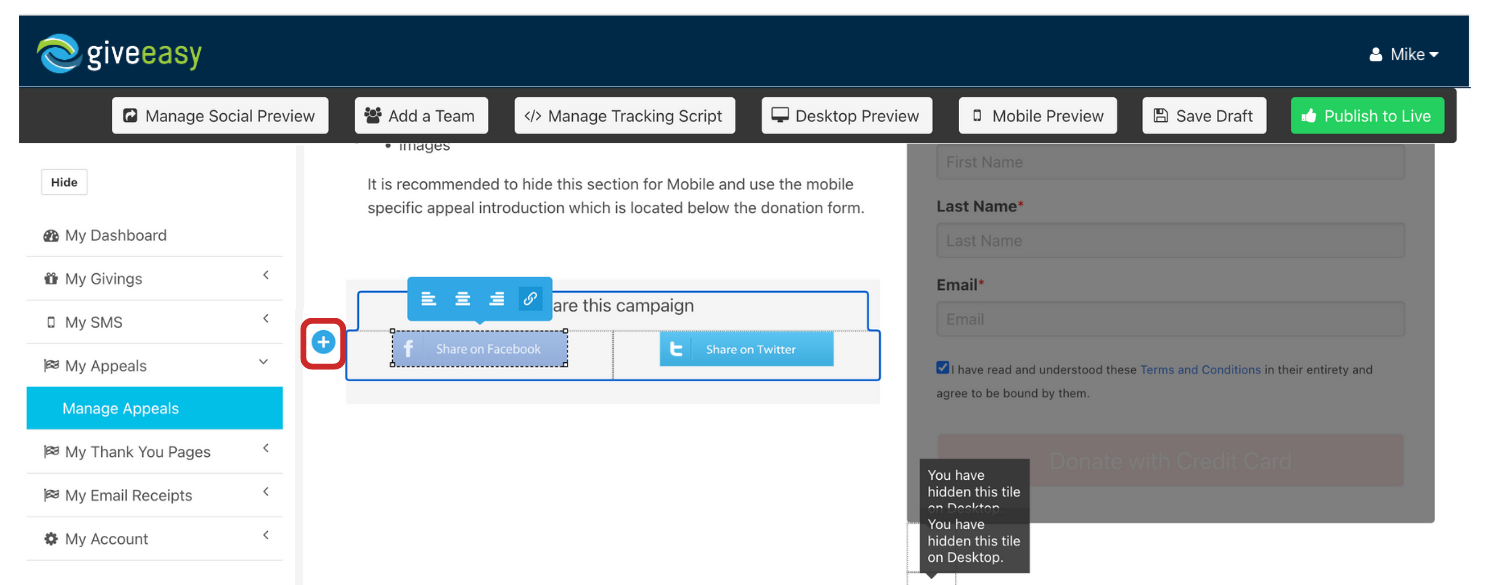Screen dimensions: 1500x585
Task: Click the Facebook icon on the share tile
Action: [408, 348]
